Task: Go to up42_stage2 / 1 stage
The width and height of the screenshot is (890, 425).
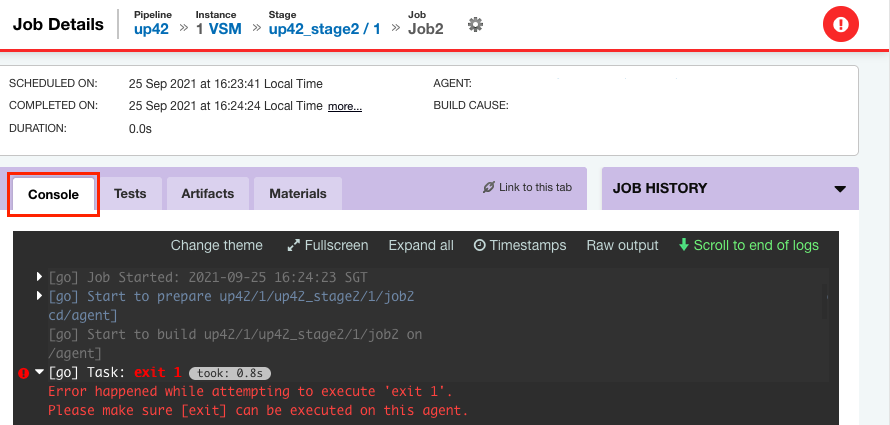Action: coord(325,29)
